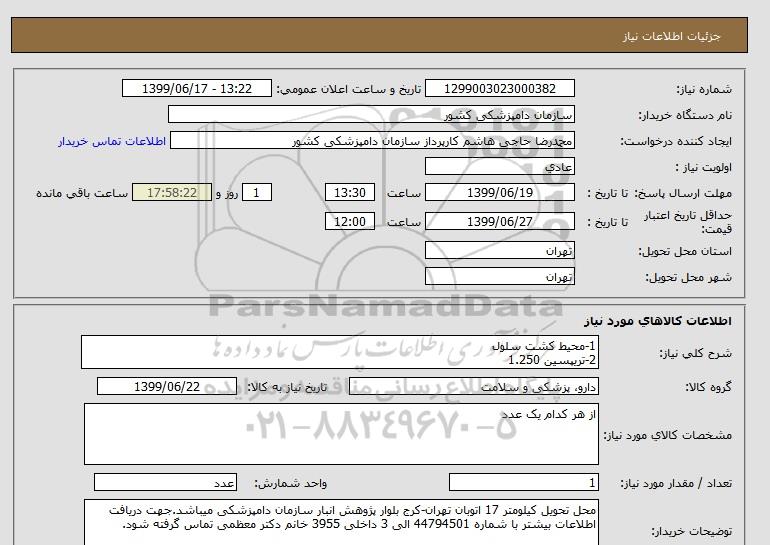Click the label 'شماره نیاز:'
This screenshot has height=545, width=770.
704,89
